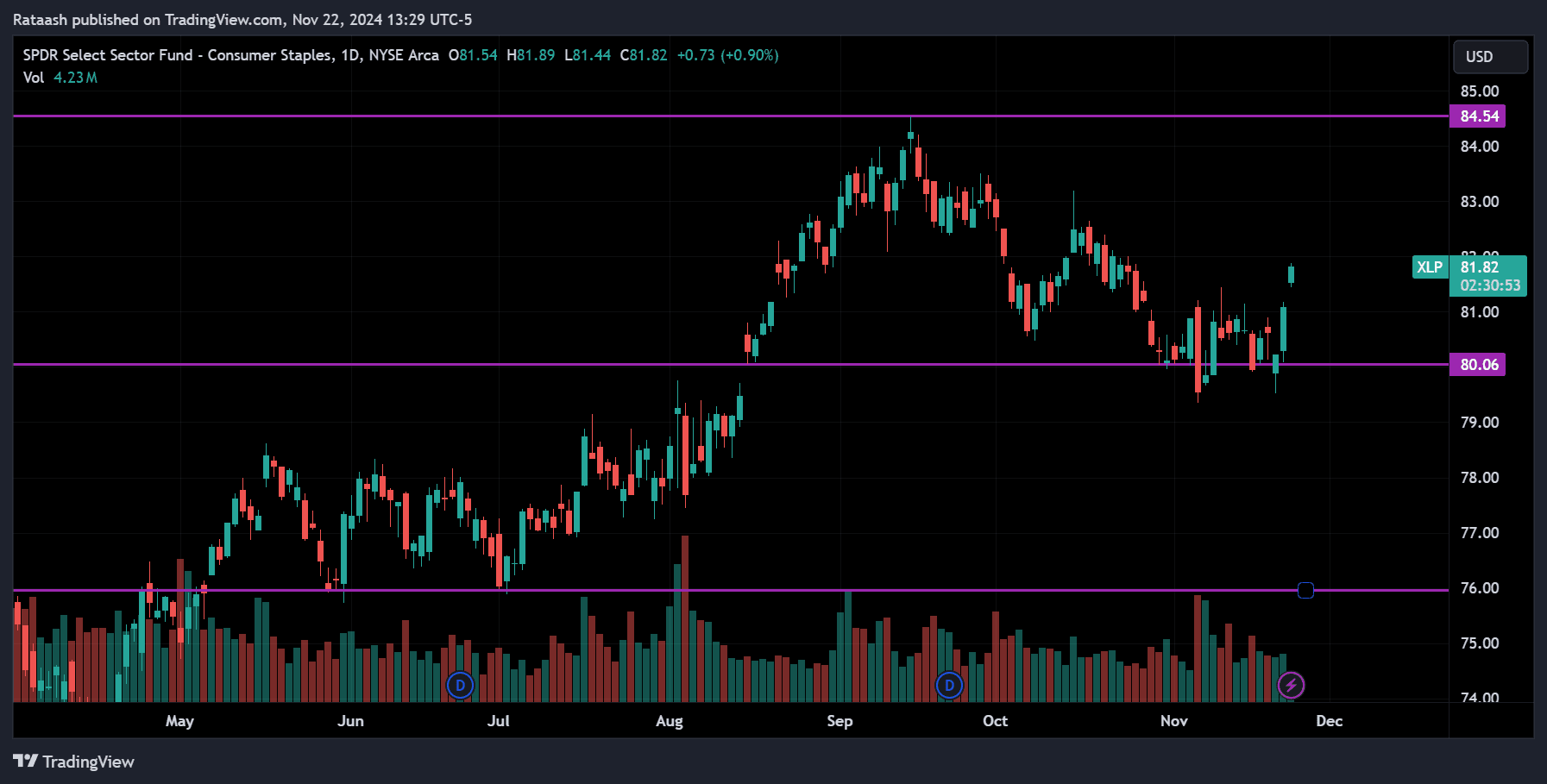Screen dimensions: 1547x784
Task: Click the Aug label on time axis
Action: coord(670,721)
